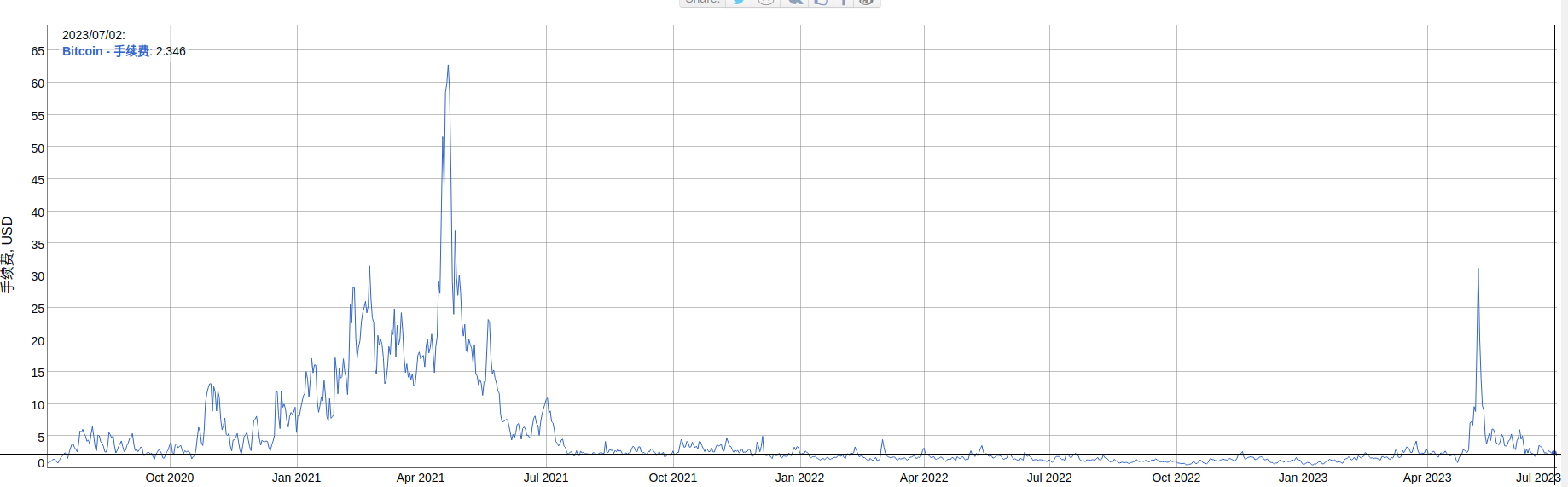Share the chart on Facebook
The height and width of the screenshot is (487, 1568).
843,3
